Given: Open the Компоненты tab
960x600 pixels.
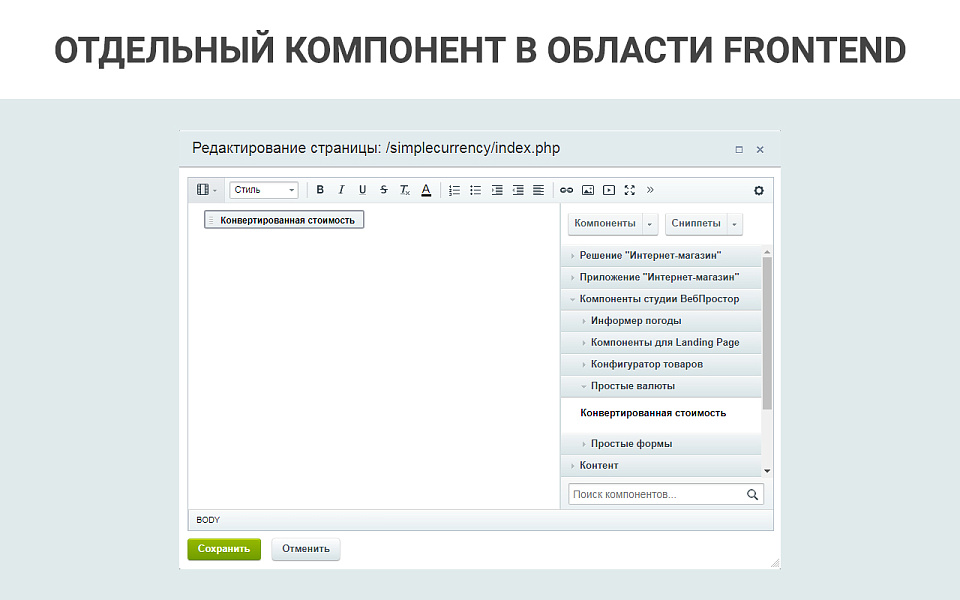Looking at the screenshot, I should pos(605,223).
